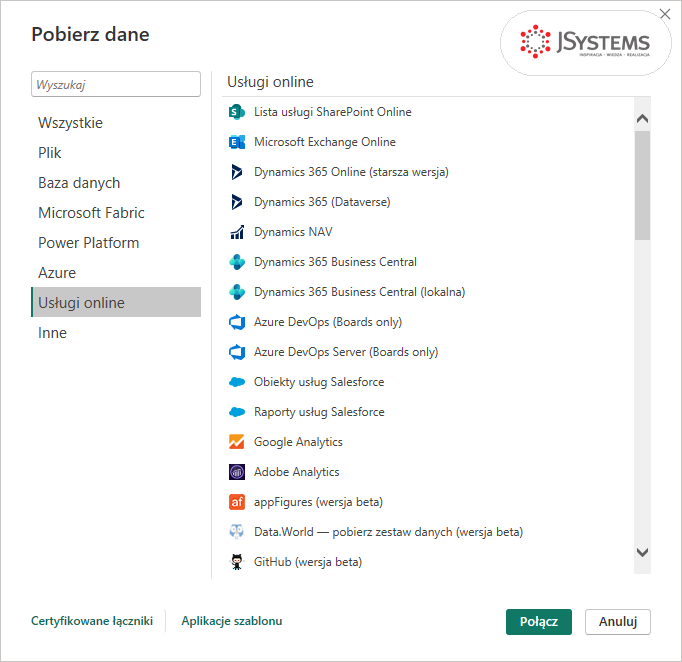Viewport: 682px width, 662px height.
Task: Click the Google Analytics icon
Action: [237, 442]
